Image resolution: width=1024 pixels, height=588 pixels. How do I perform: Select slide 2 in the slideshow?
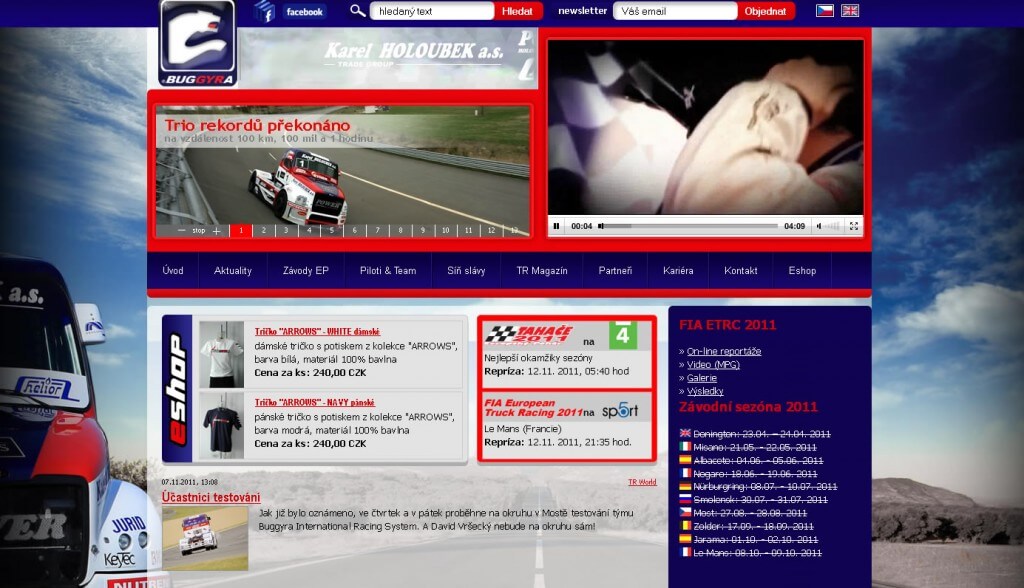264,231
